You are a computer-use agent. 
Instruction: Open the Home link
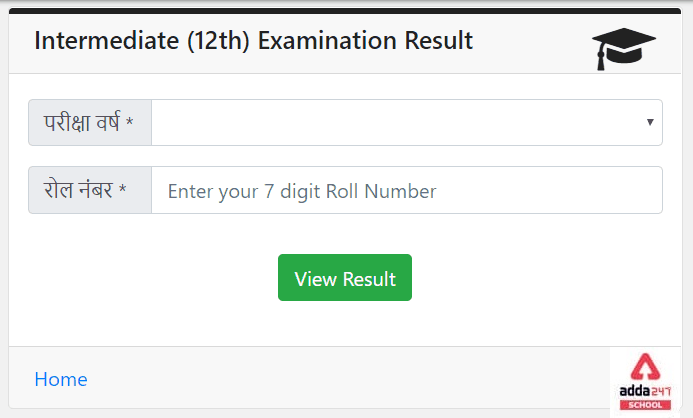point(61,379)
